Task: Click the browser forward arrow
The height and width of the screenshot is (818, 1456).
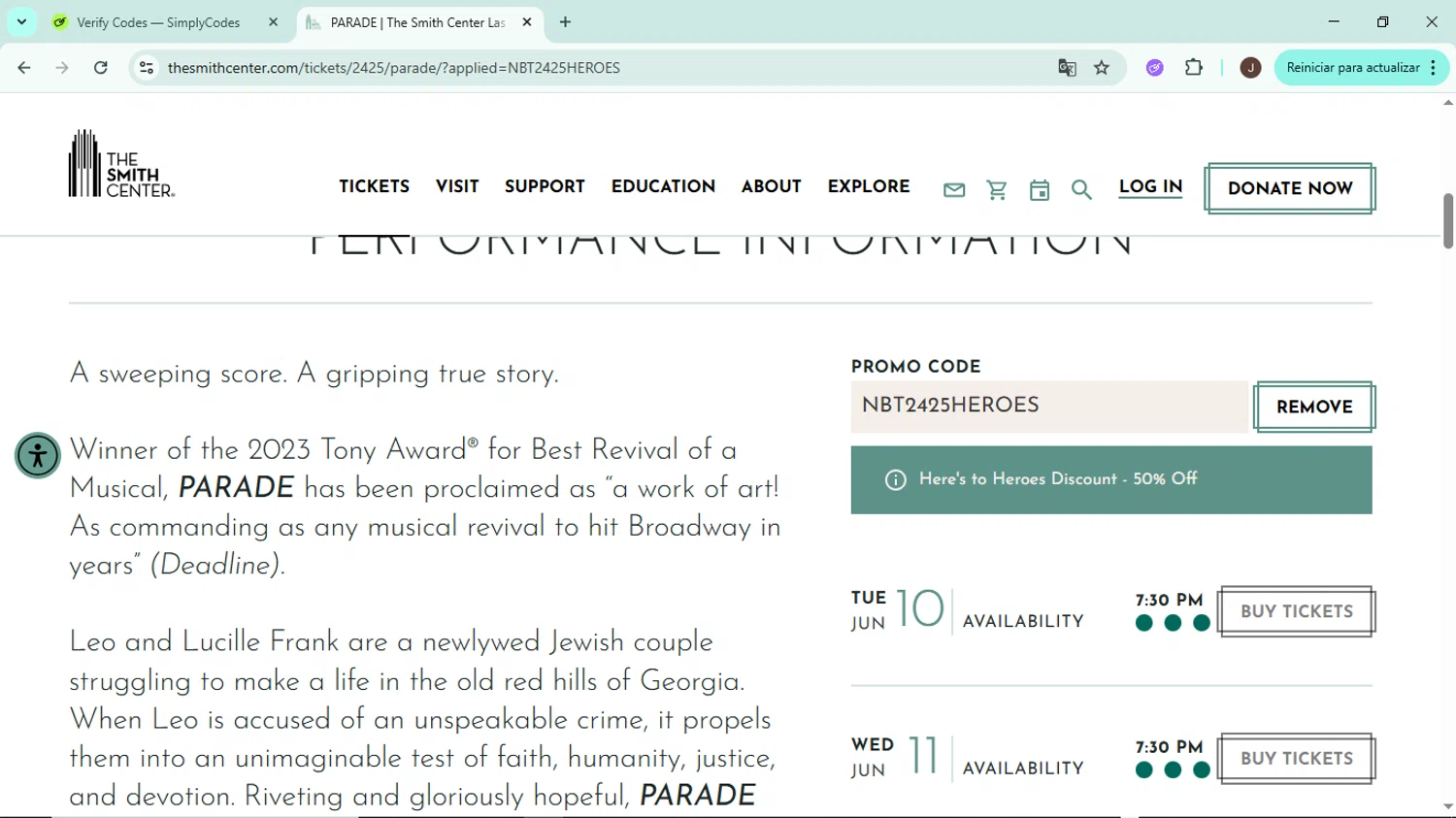Action: (x=62, y=68)
